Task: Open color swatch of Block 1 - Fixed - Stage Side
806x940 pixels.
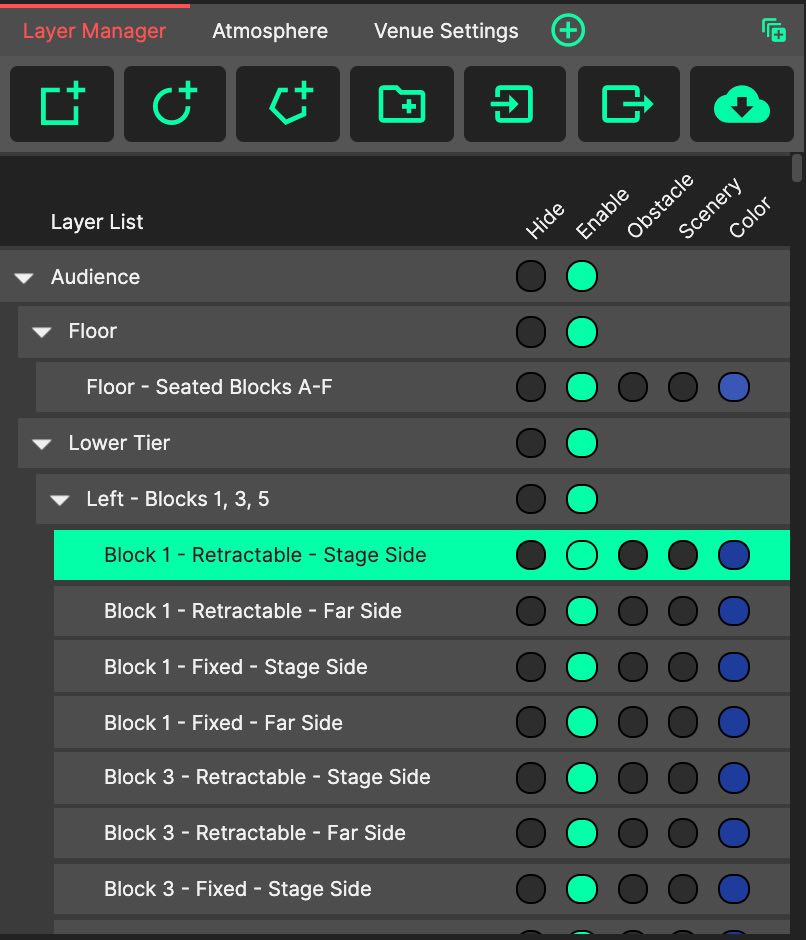Action: (x=734, y=667)
